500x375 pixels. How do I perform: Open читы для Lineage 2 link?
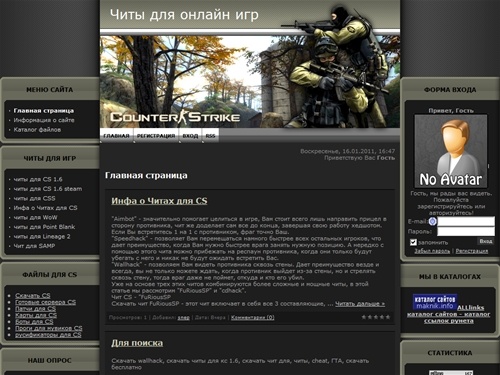tap(42, 236)
